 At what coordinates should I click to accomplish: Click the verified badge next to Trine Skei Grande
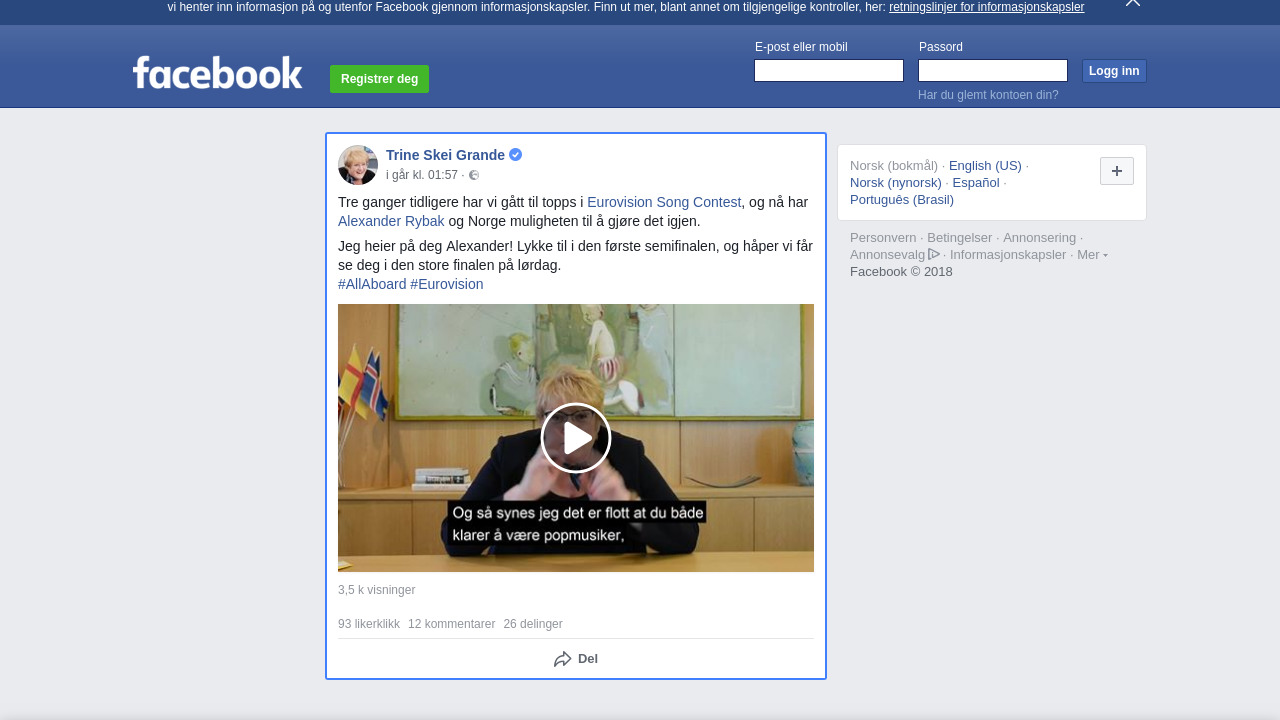pyautogui.click(x=515, y=155)
